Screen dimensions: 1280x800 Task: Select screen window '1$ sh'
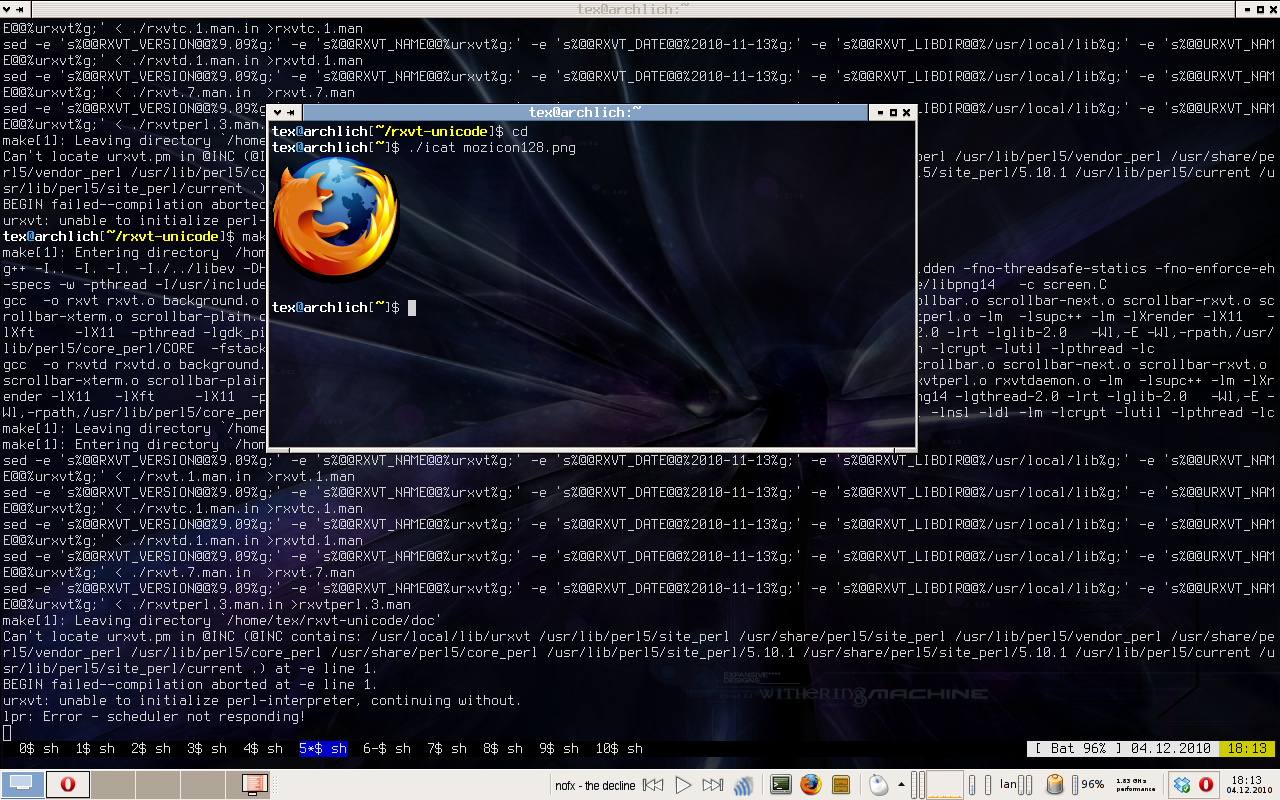point(95,748)
